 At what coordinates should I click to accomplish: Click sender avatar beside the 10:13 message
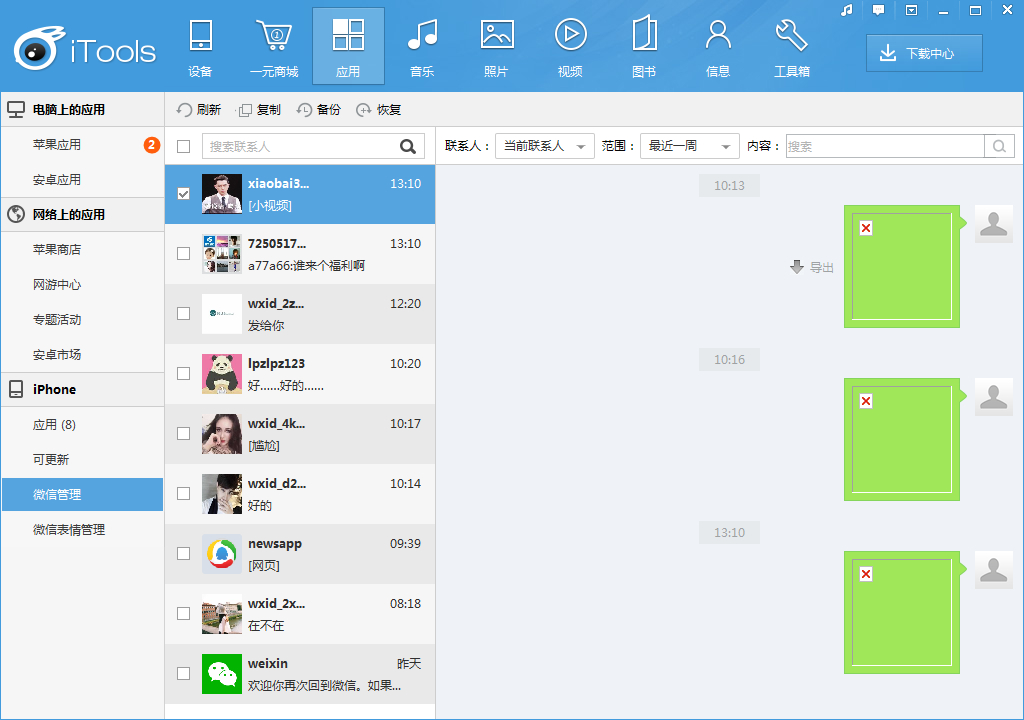point(994,224)
